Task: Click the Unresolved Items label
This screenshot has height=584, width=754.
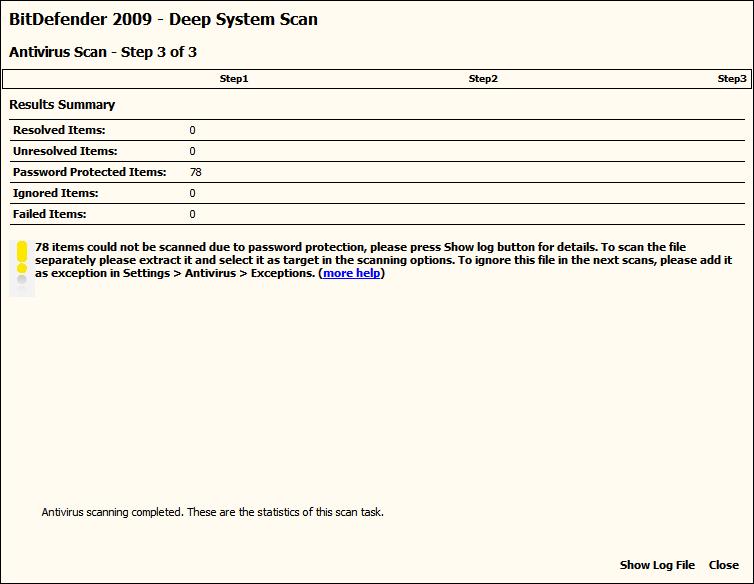Action: point(65,151)
